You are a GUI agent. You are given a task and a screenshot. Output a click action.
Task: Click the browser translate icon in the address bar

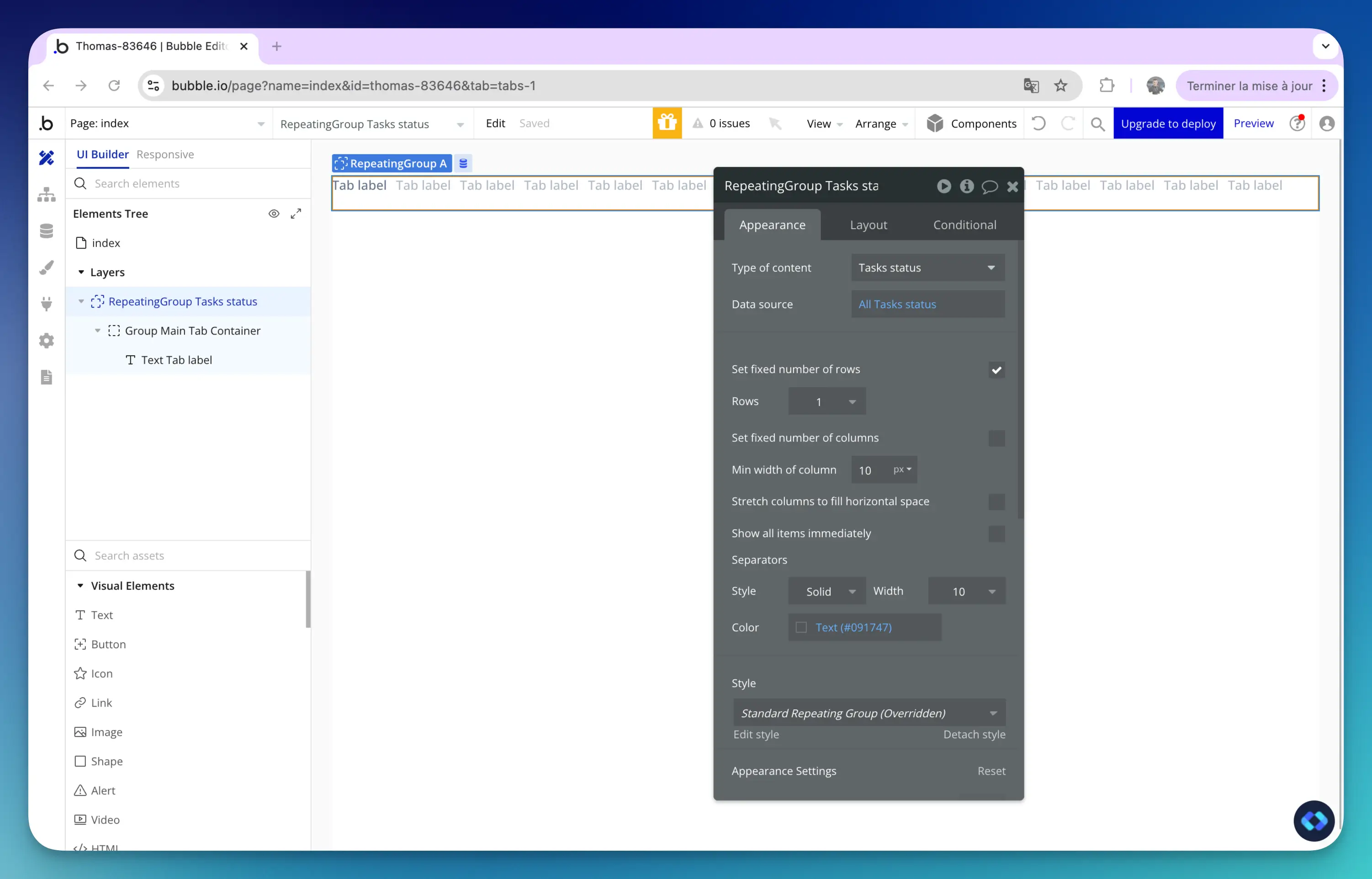(1032, 85)
